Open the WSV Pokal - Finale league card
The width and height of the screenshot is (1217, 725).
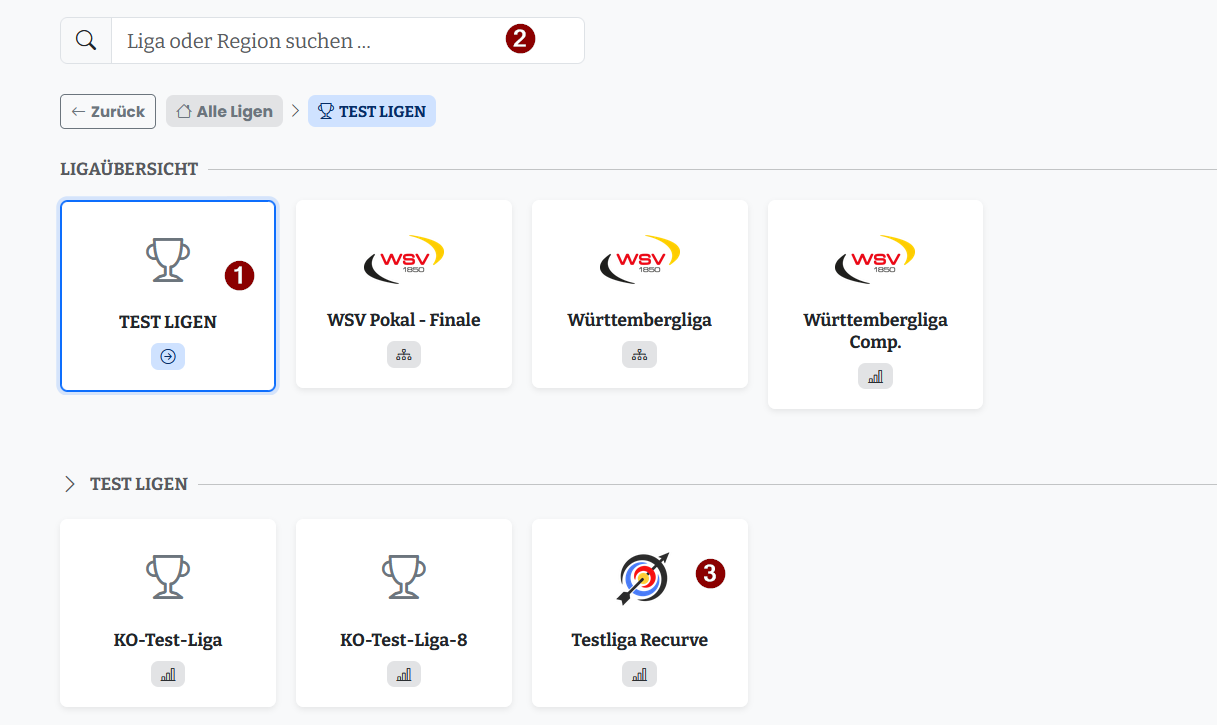coord(404,294)
